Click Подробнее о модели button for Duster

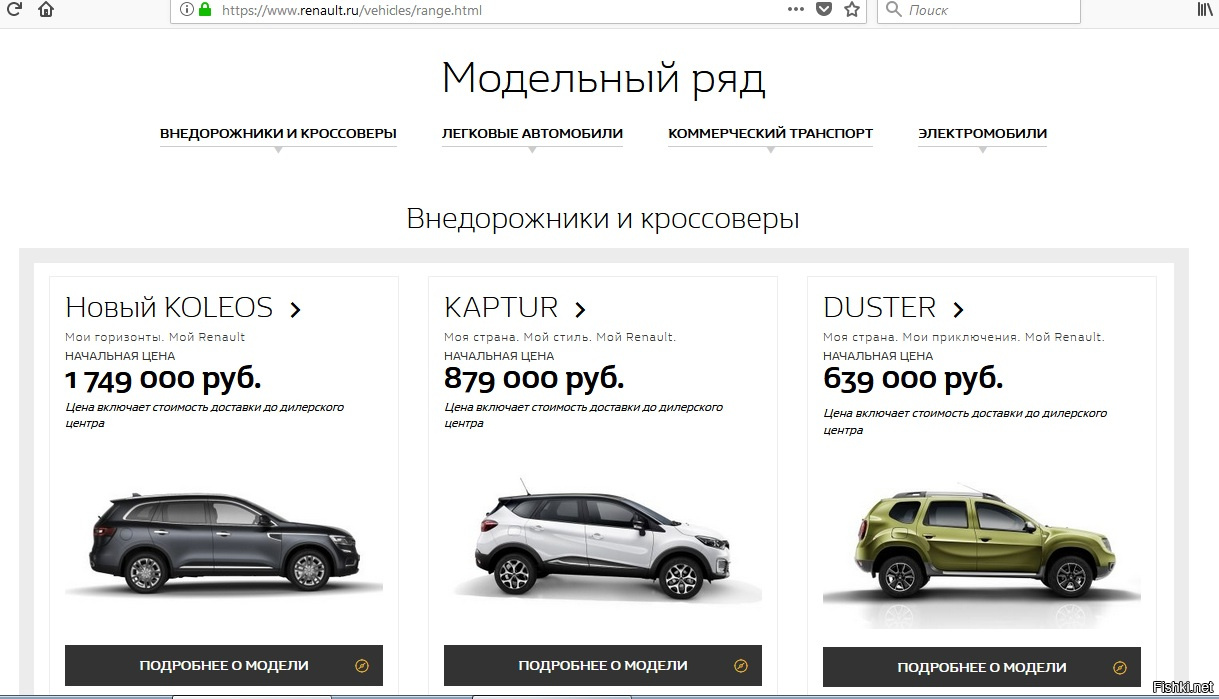(982, 667)
